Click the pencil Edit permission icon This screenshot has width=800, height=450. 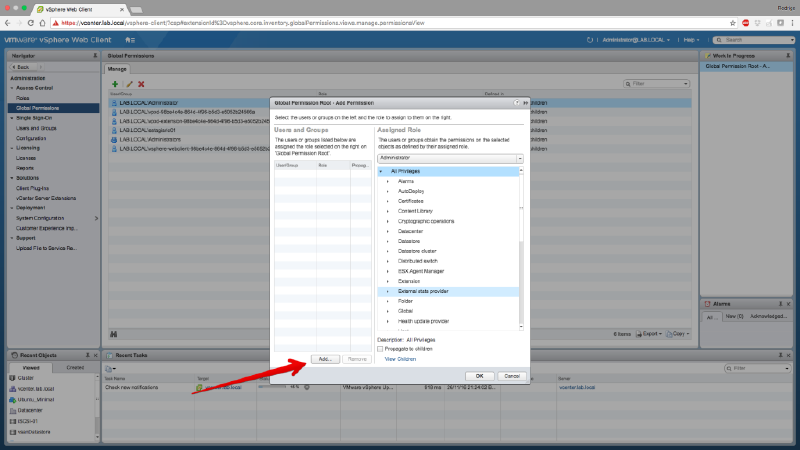pos(128,84)
